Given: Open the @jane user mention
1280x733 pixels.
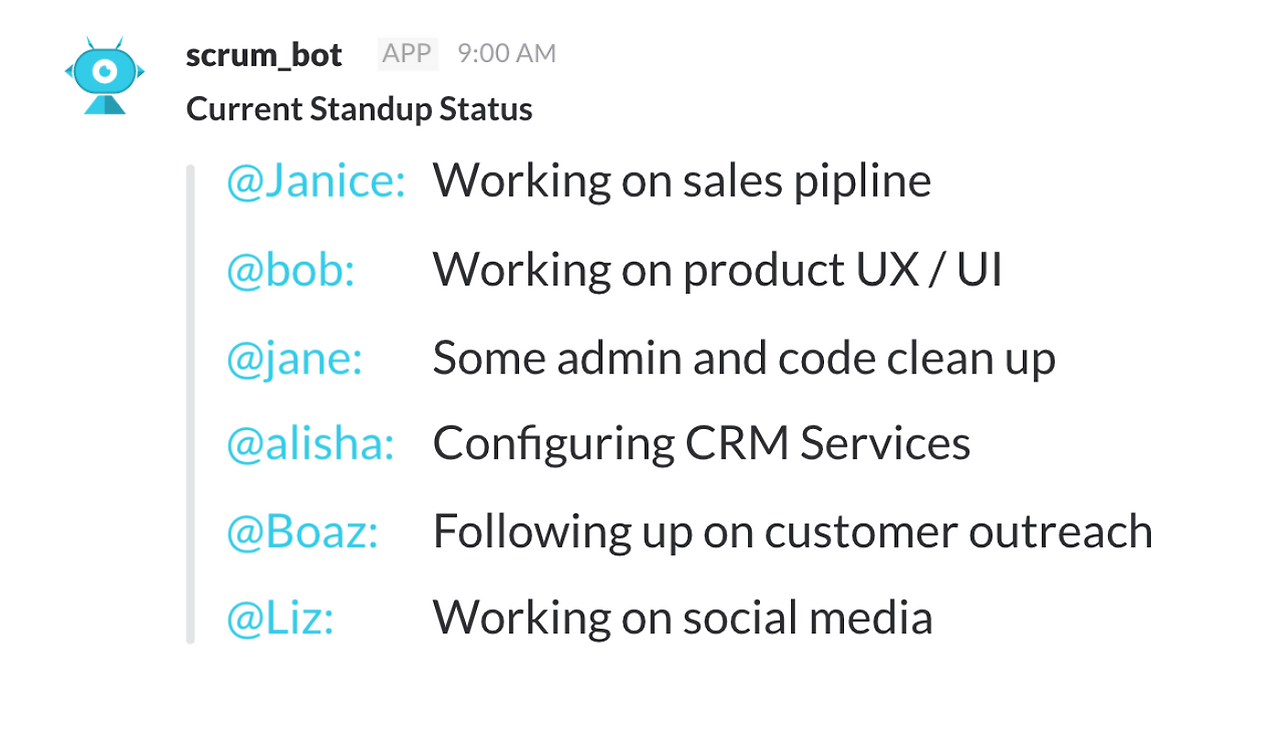Looking at the screenshot, I should coord(294,358).
